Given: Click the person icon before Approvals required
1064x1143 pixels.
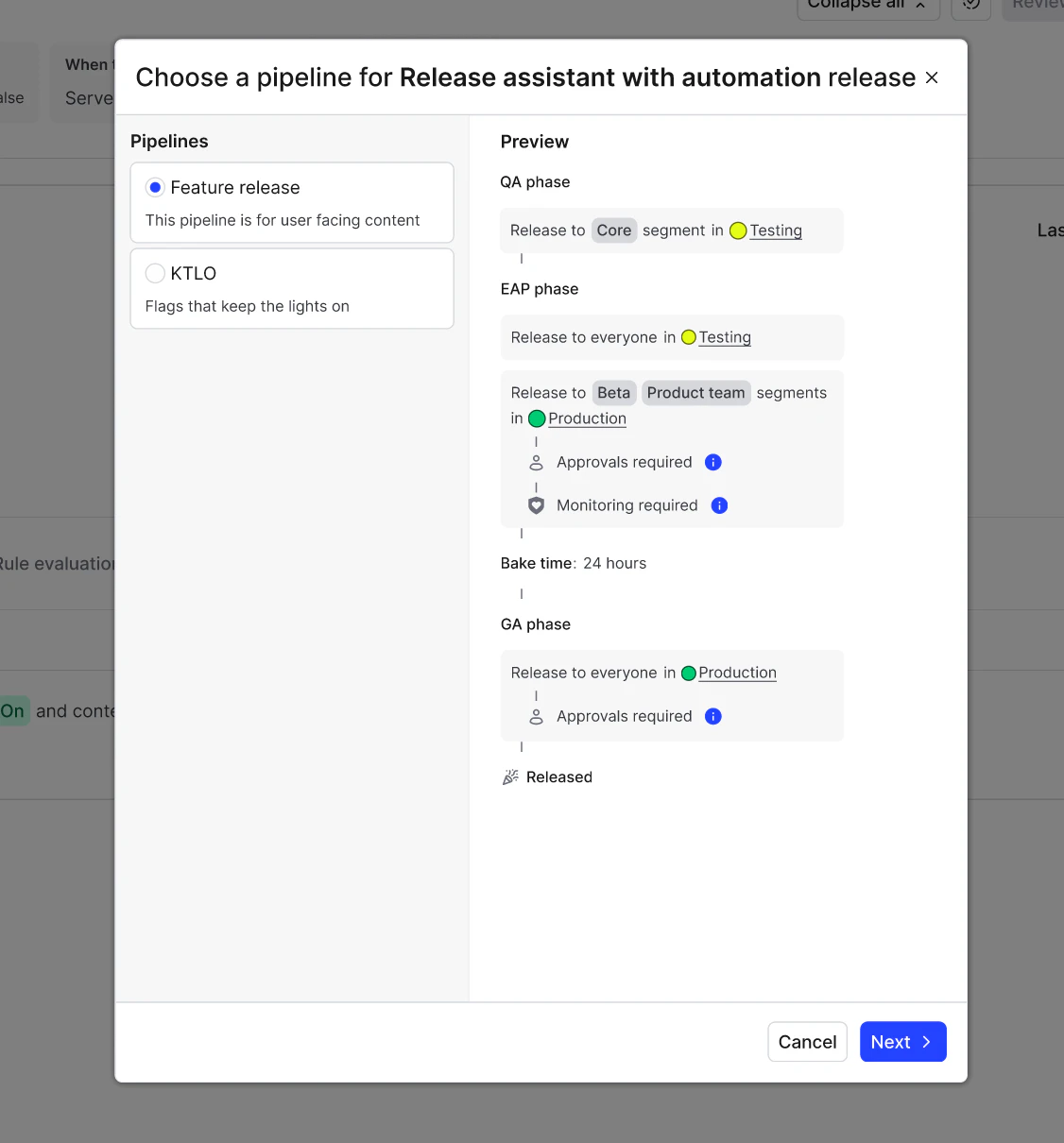Looking at the screenshot, I should click(x=536, y=462).
